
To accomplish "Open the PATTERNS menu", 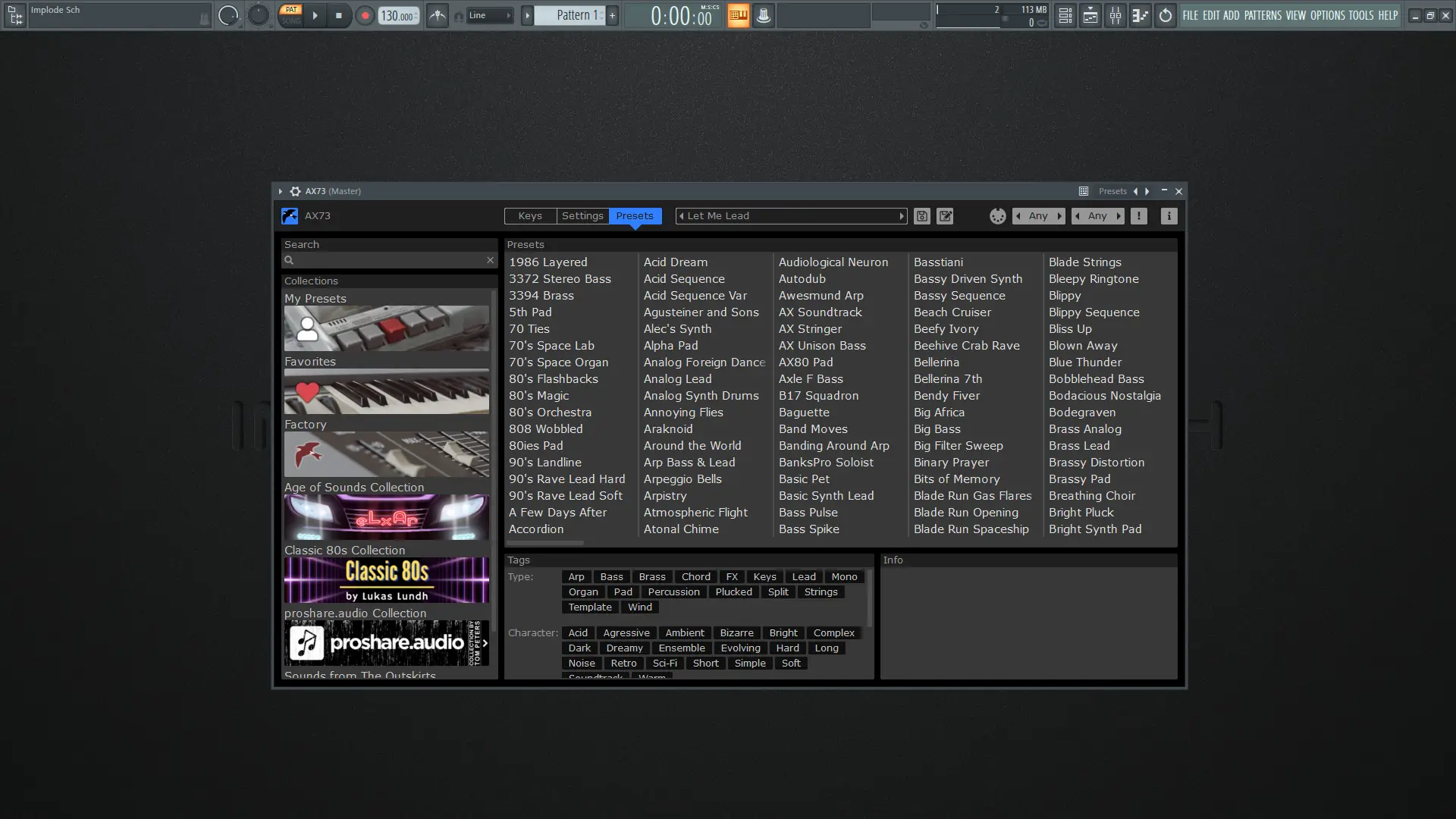I will (1262, 15).
